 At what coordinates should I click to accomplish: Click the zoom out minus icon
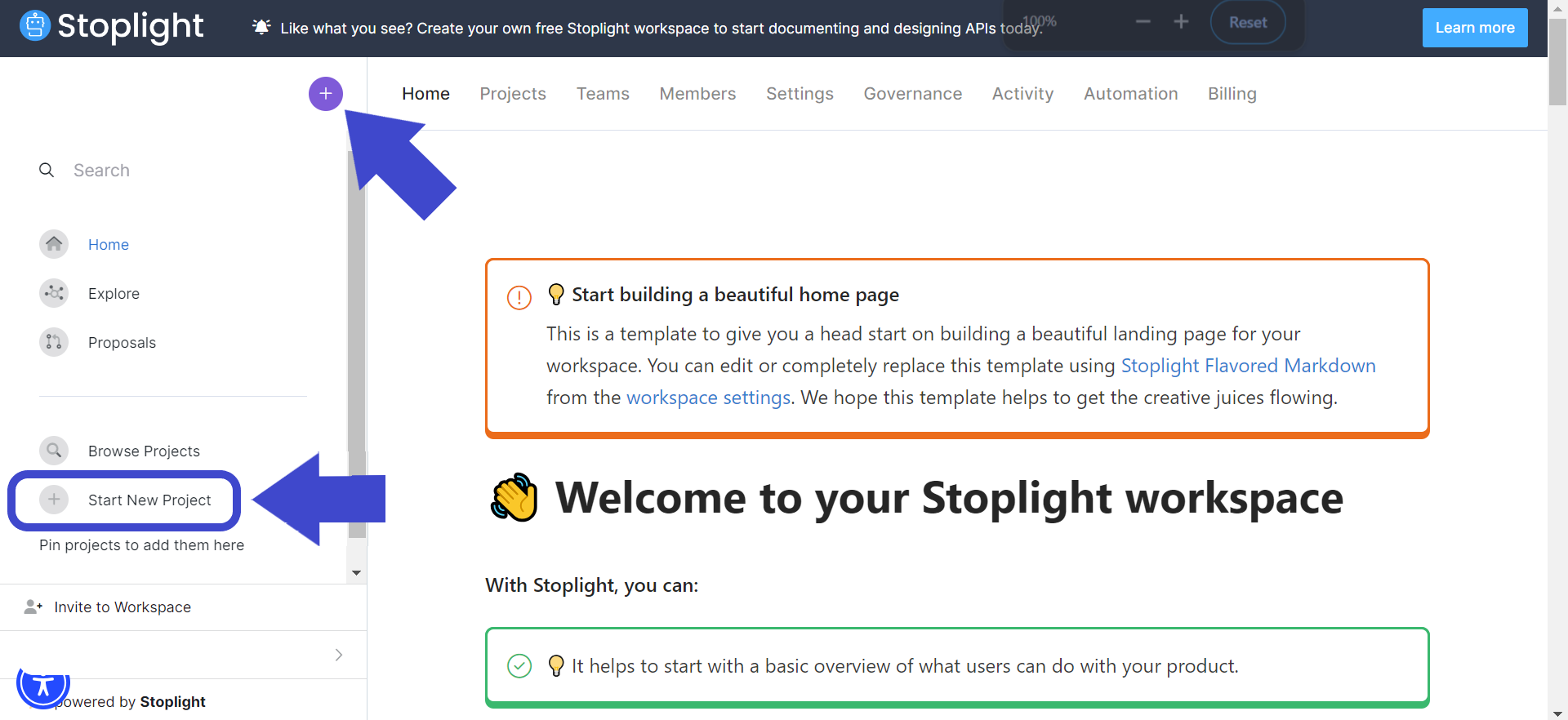pyautogui.click(x=1143, y=22)
